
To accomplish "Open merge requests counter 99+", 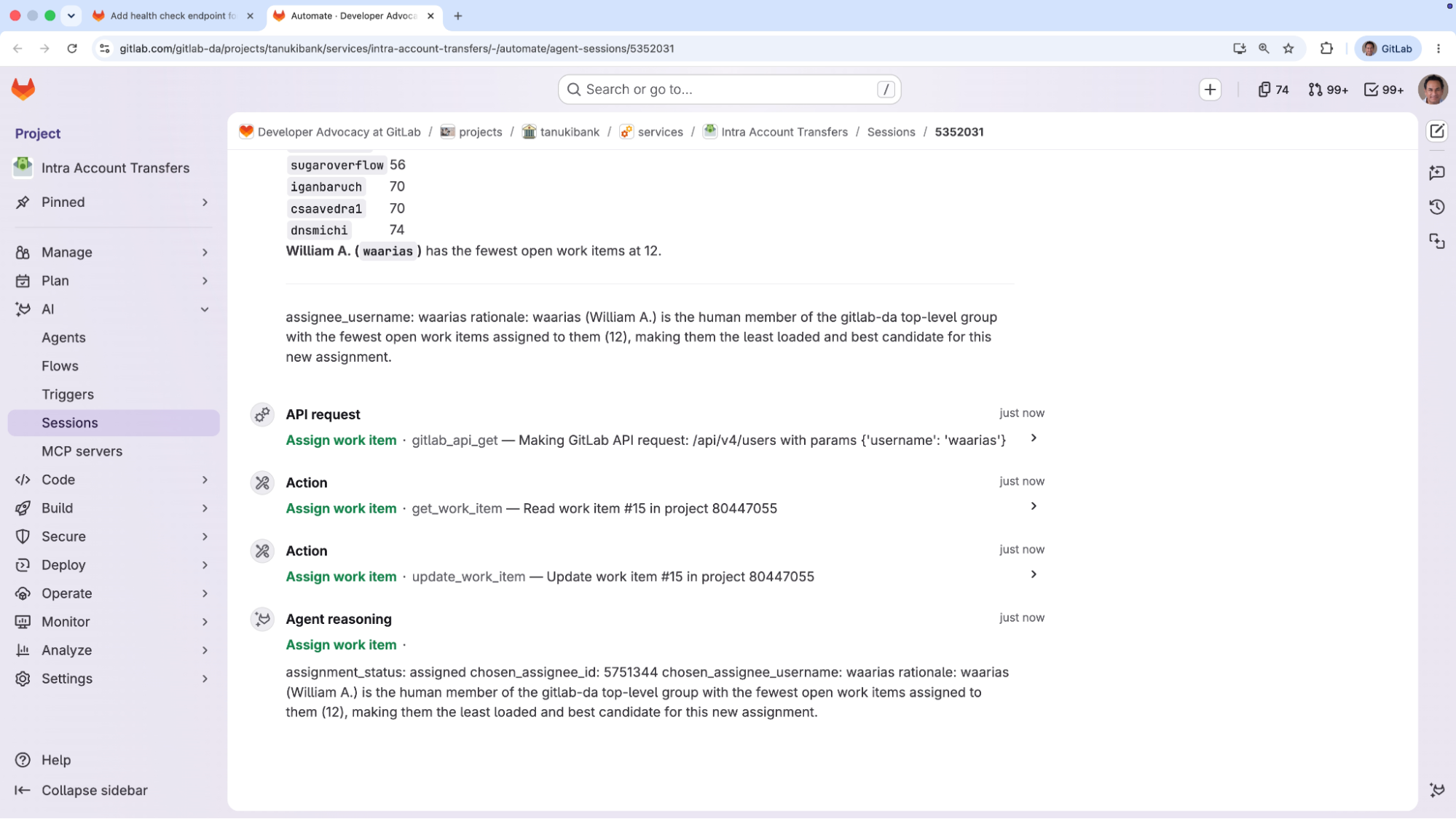I will coord(1328,90).
